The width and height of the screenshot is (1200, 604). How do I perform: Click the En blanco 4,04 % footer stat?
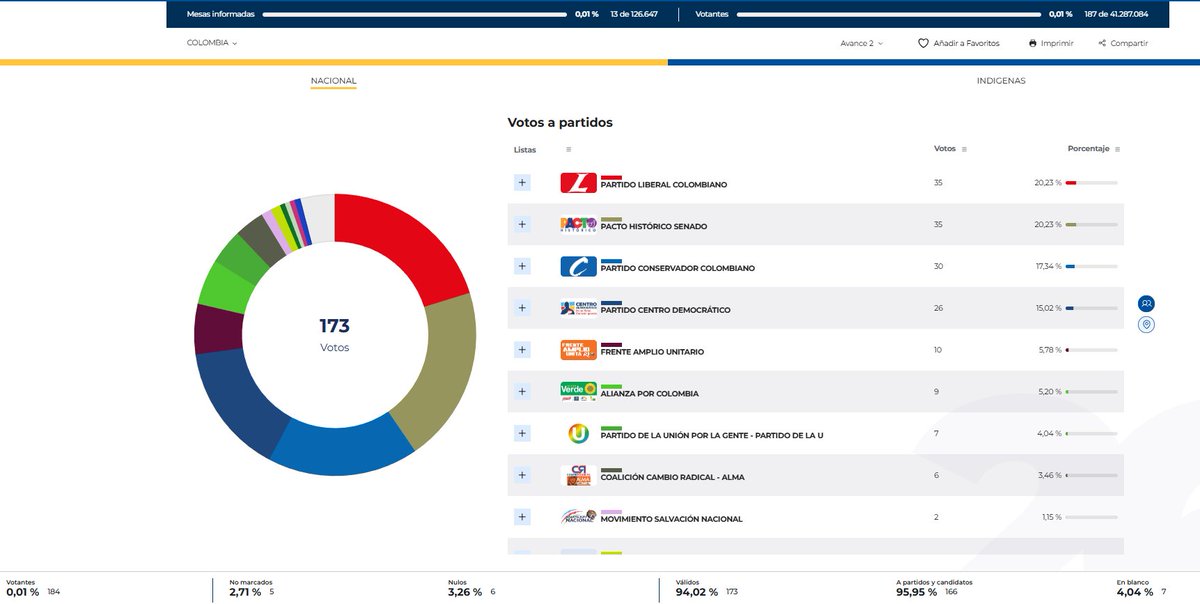1141,588
